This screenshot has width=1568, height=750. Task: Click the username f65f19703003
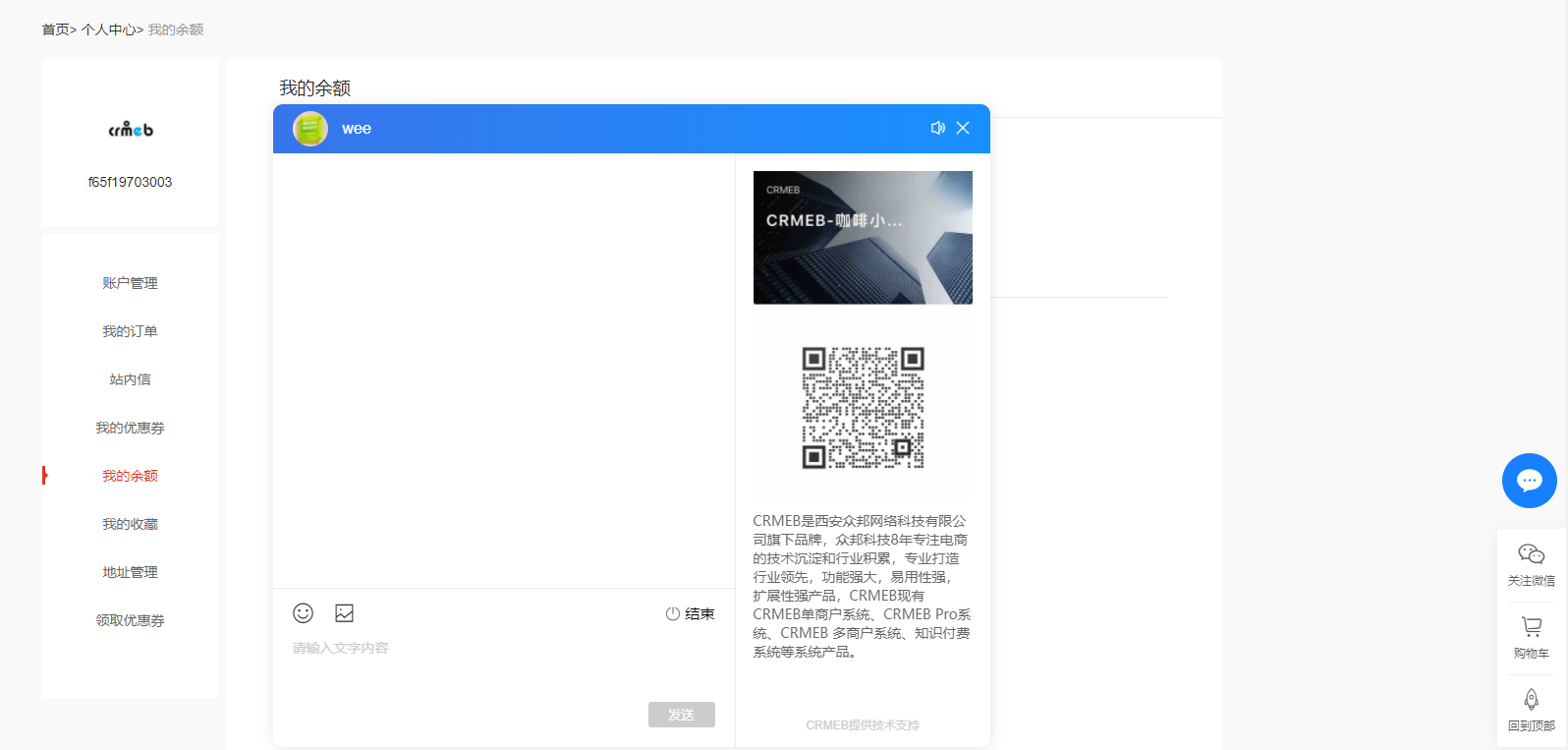(130, 182)
